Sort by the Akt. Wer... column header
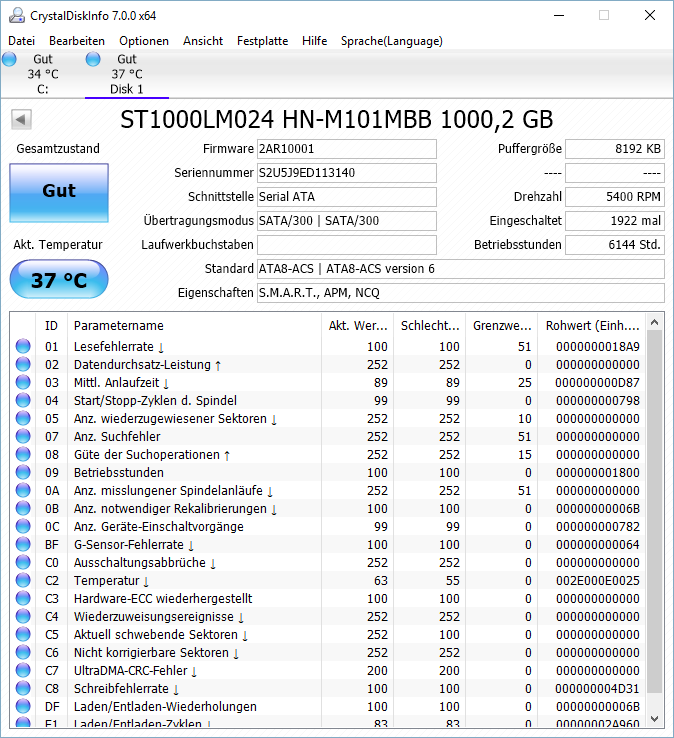Viewport: 674px width, 738px height. click(x=358, y=326)
